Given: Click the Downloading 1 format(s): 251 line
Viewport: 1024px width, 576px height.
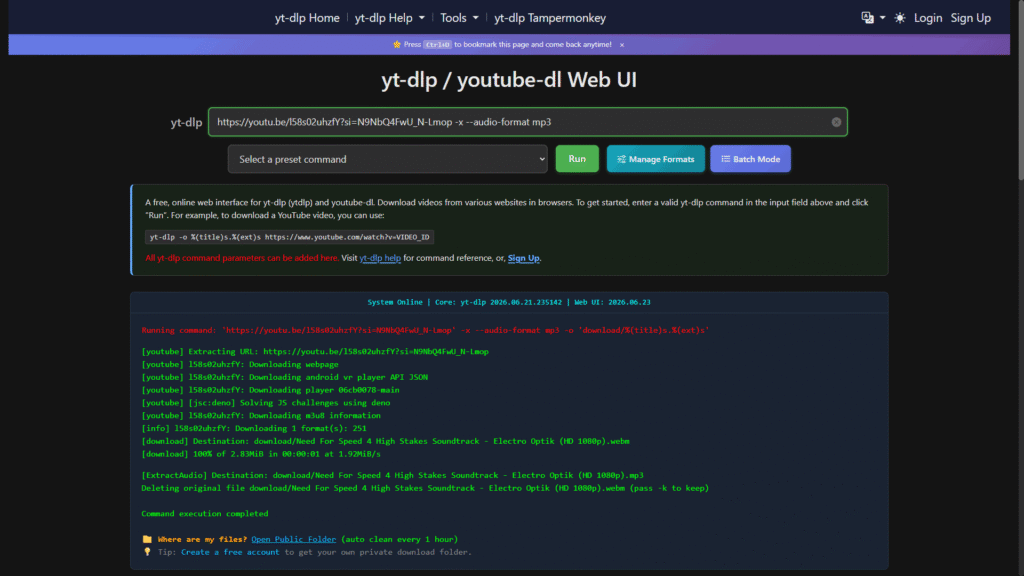Looking at the screenshot, I should click(x=253, y=428).
